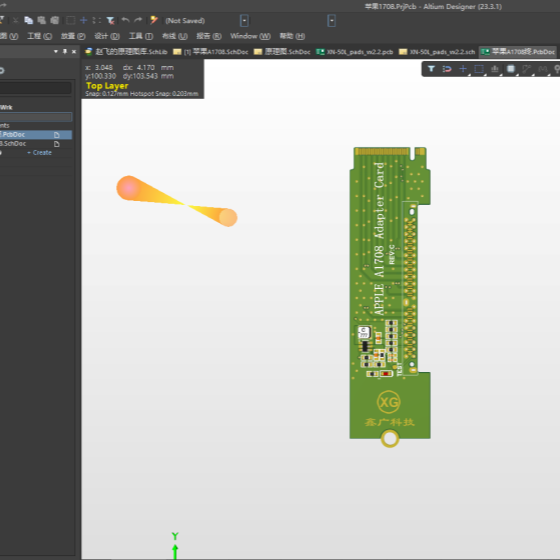Click the Interactive Routing icon in the Active Bar
The height and width of the screenshot is (560, 560).
(x=526, y=69)
